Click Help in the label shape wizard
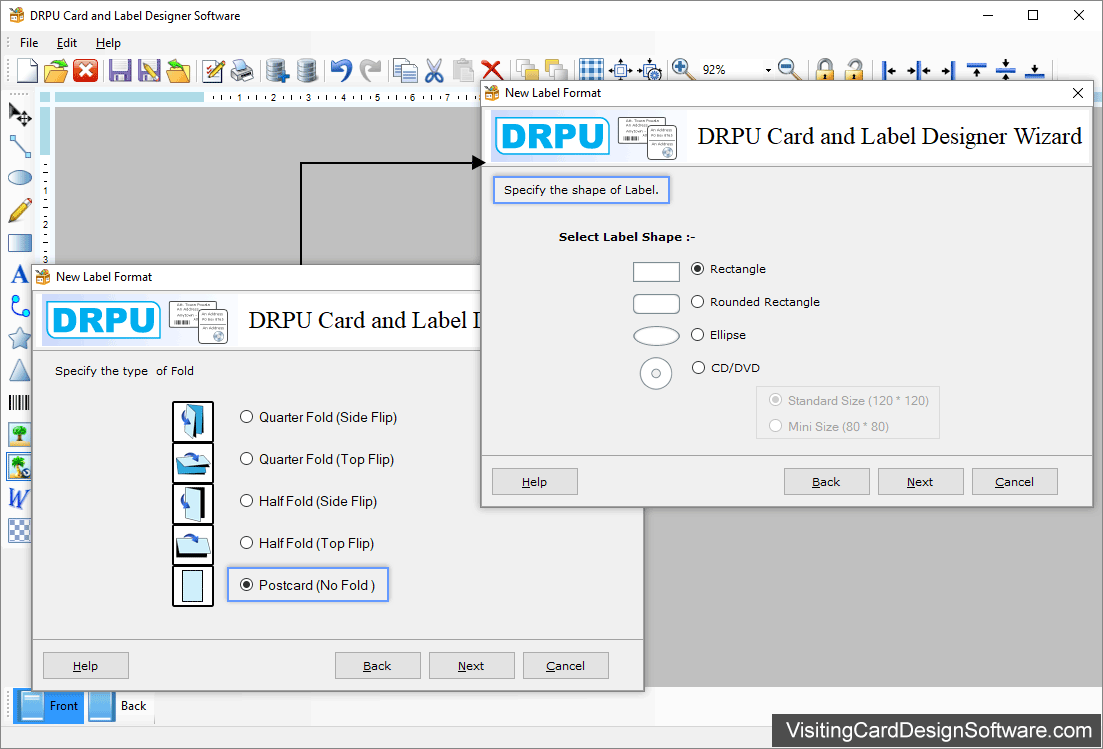 (535, 482)
